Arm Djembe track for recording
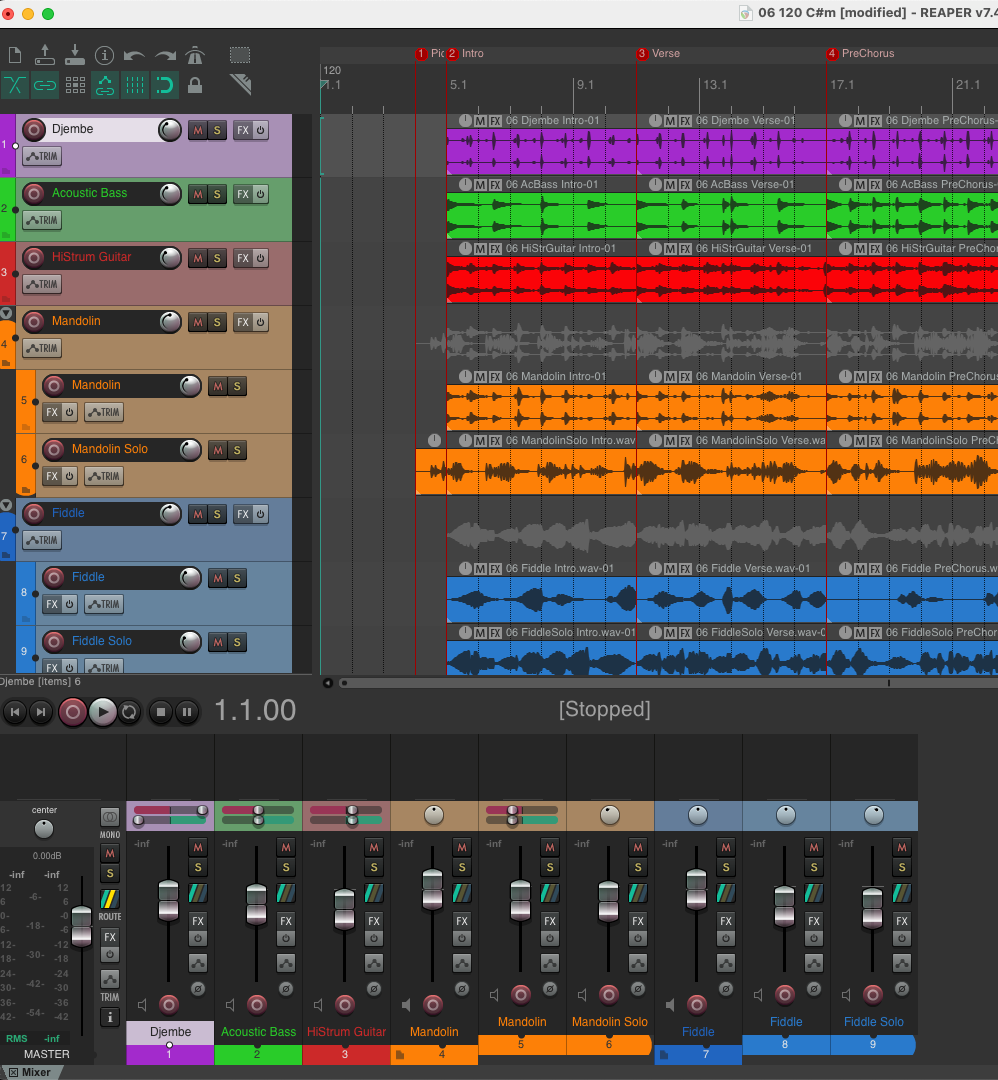 click(x=34, y=129)
